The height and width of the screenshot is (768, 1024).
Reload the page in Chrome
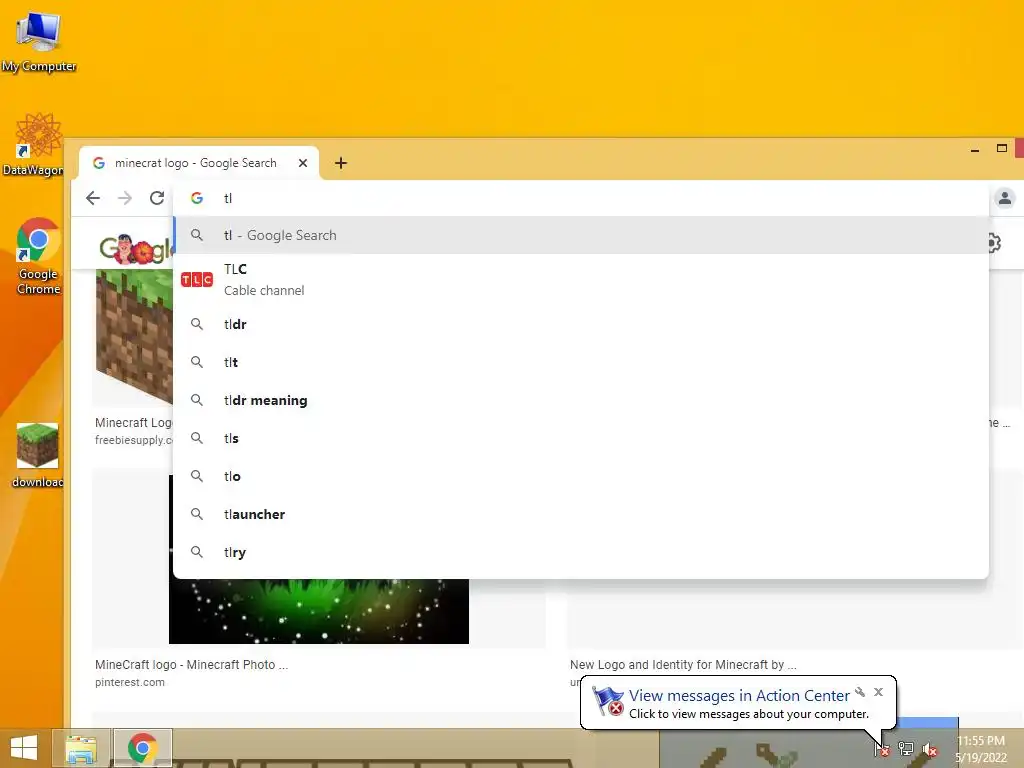coord(157,198)
